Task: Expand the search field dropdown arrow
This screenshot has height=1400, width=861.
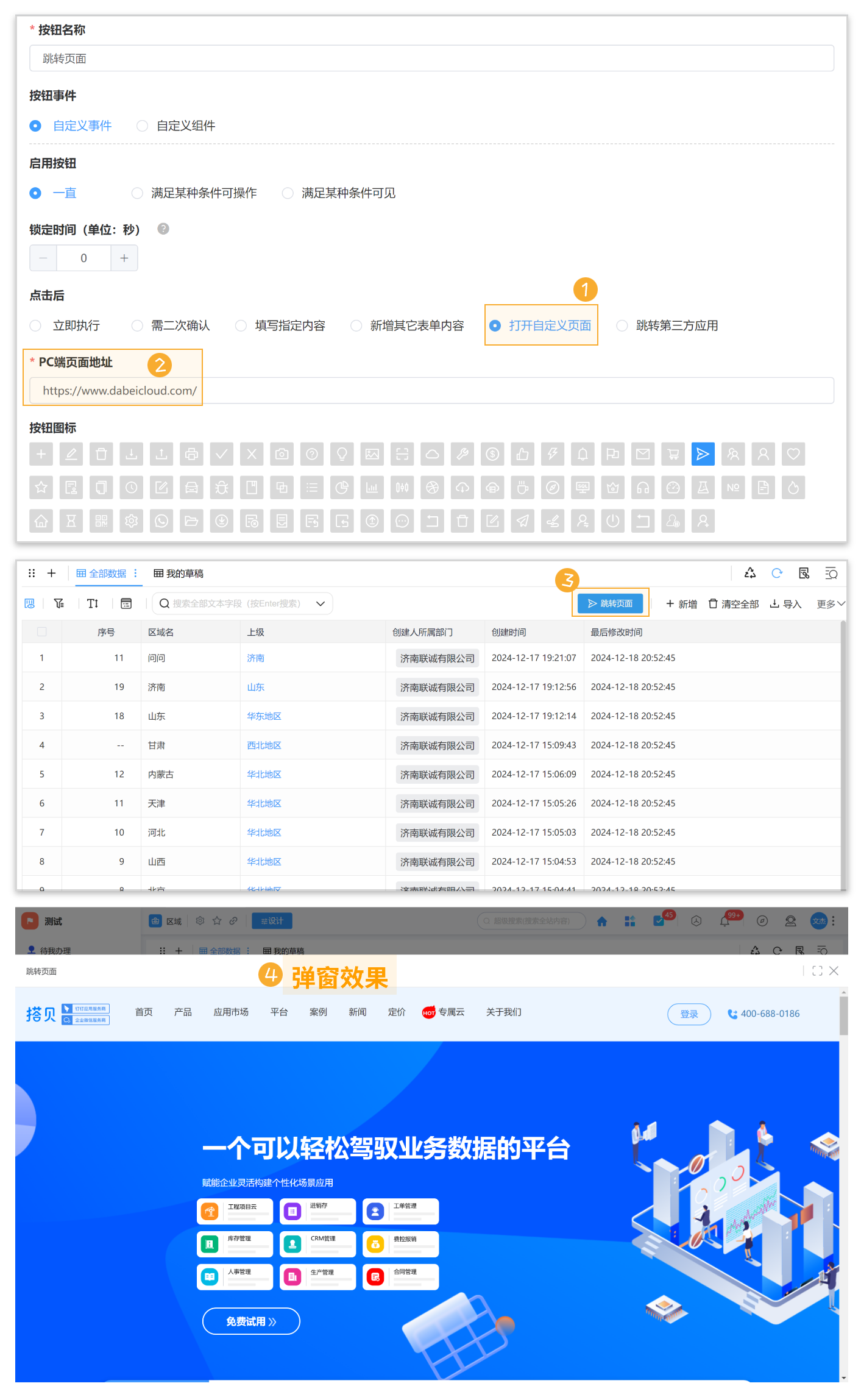Action: [321, 603]
